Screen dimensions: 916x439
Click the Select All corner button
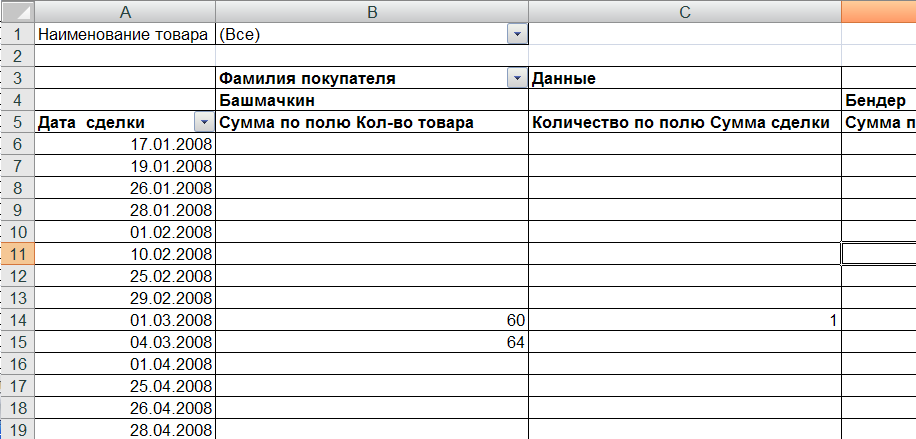coord(18,12)
